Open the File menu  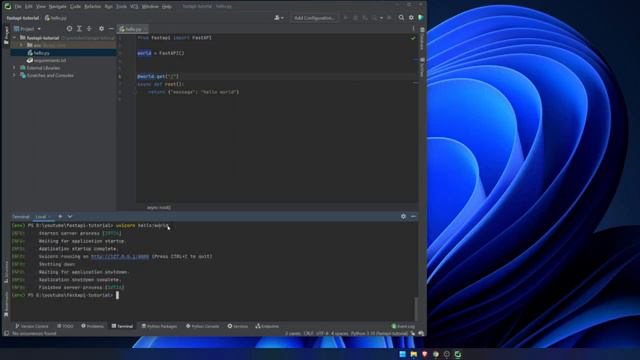[x=18, y=7]
